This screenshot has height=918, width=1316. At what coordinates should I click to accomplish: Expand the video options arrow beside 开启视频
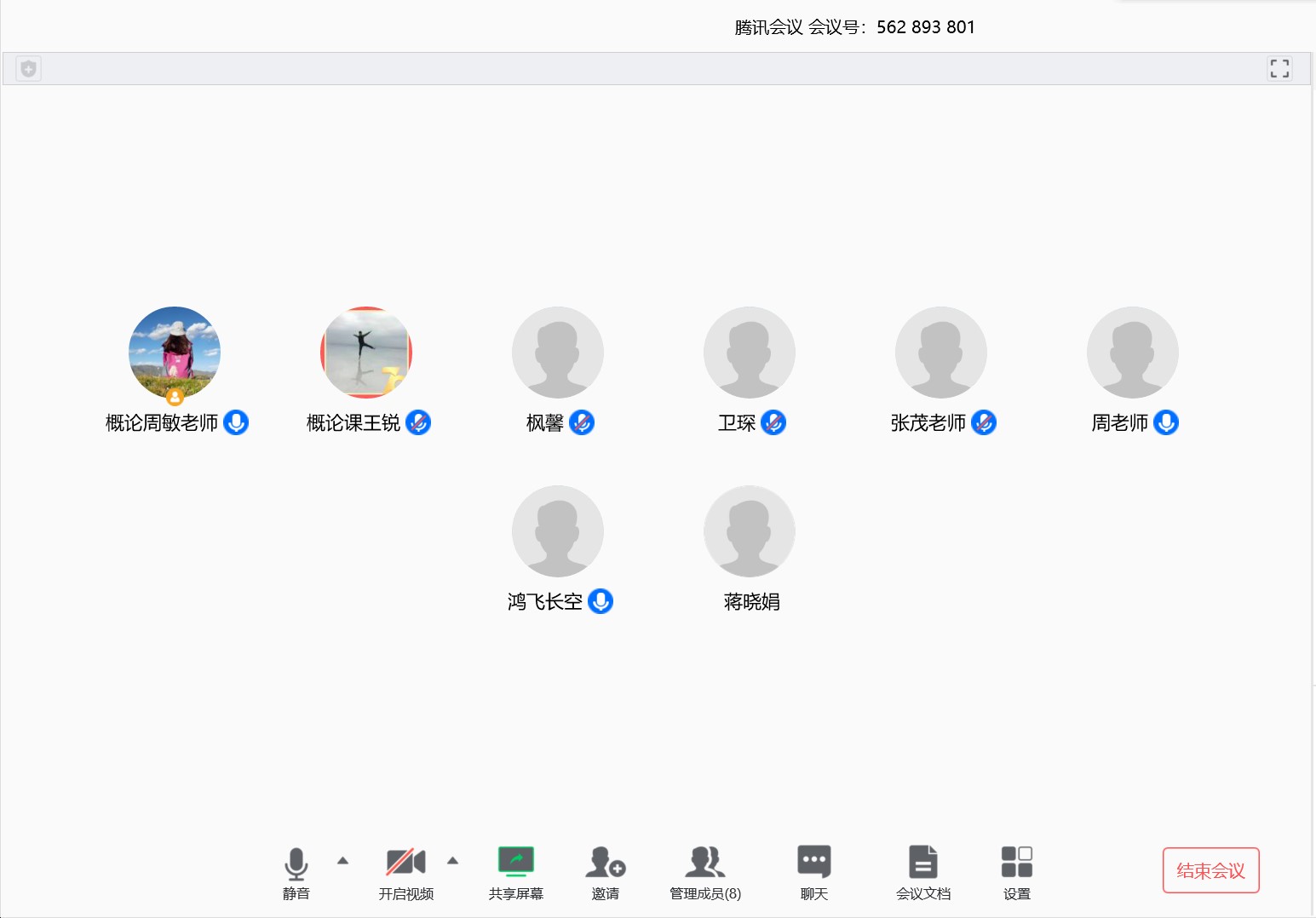(x=452, y=860)
